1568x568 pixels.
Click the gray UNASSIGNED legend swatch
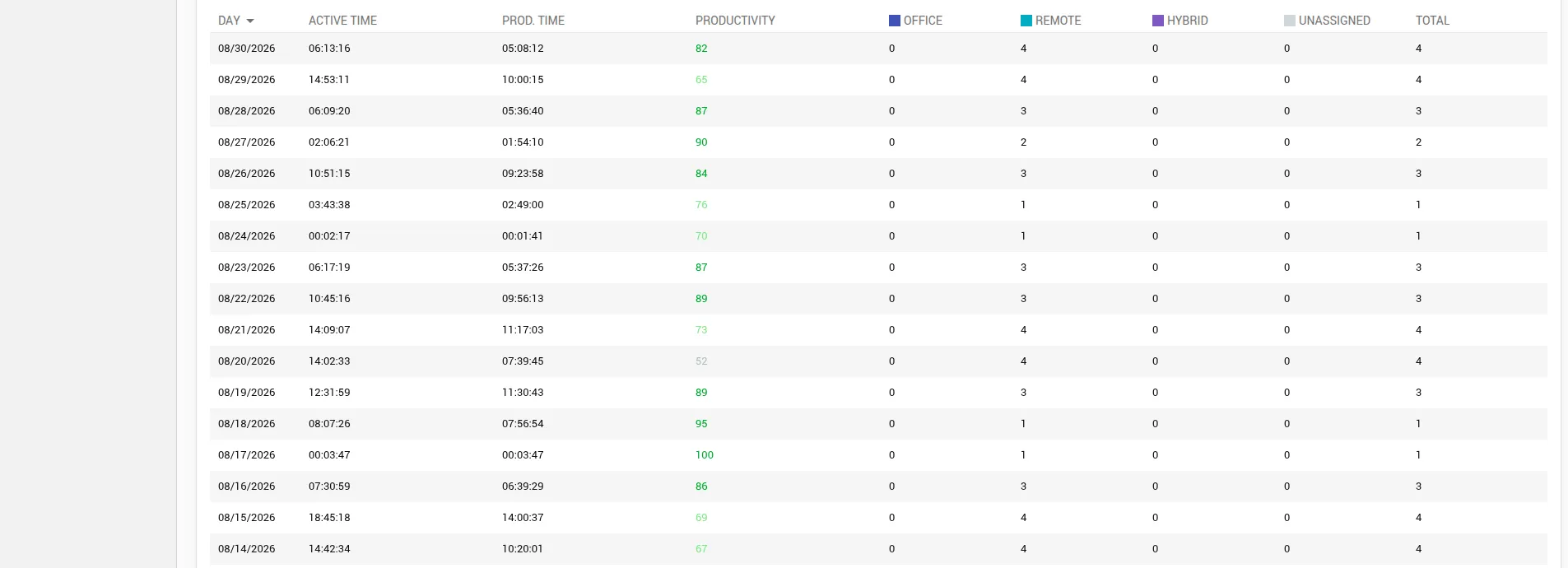(x=1290, y=21)
